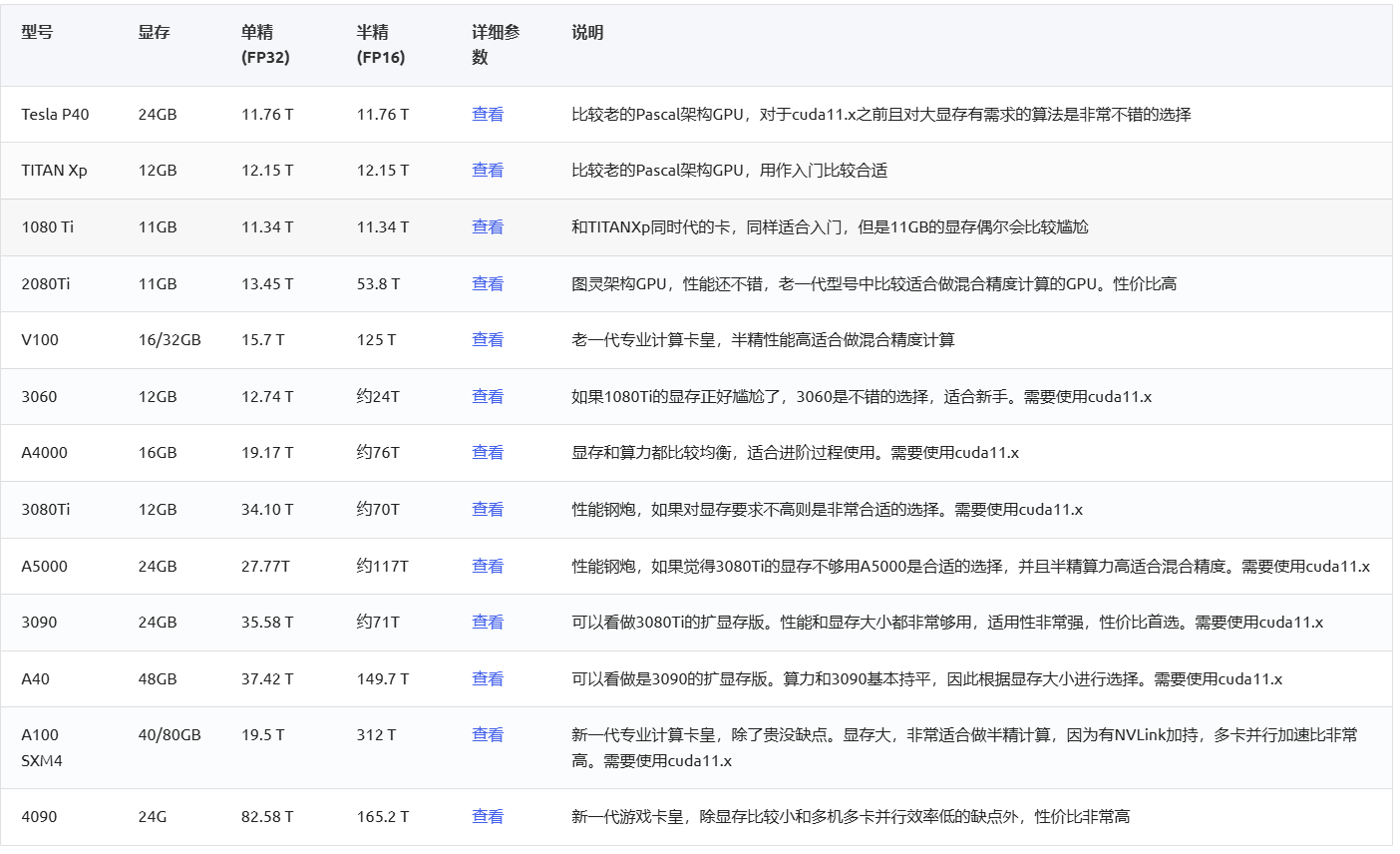Click the 16GB memory cell of A4000
This screenshot has height=854, width=1400.
(158, 453)
